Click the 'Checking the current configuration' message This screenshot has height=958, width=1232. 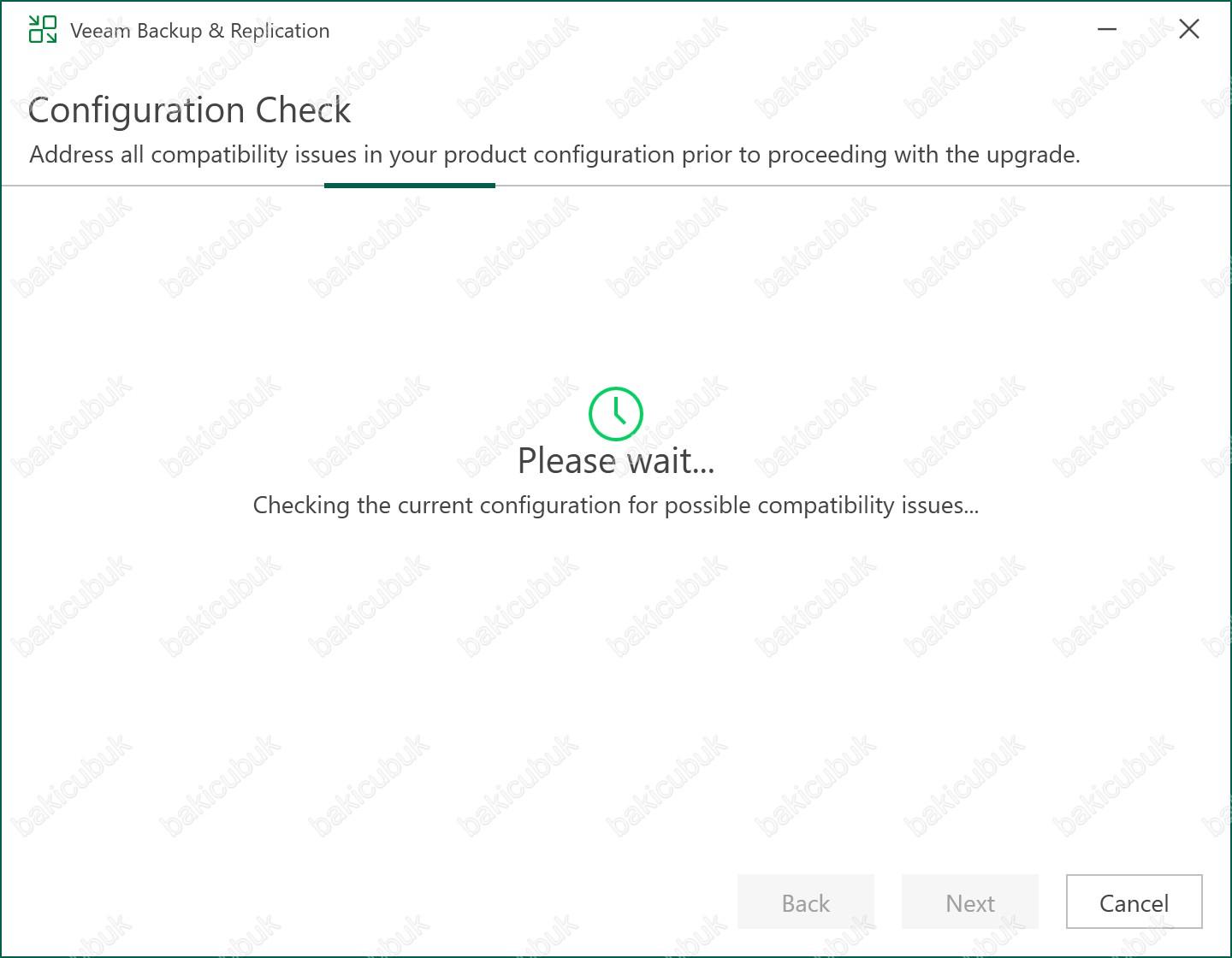(616, 506)
